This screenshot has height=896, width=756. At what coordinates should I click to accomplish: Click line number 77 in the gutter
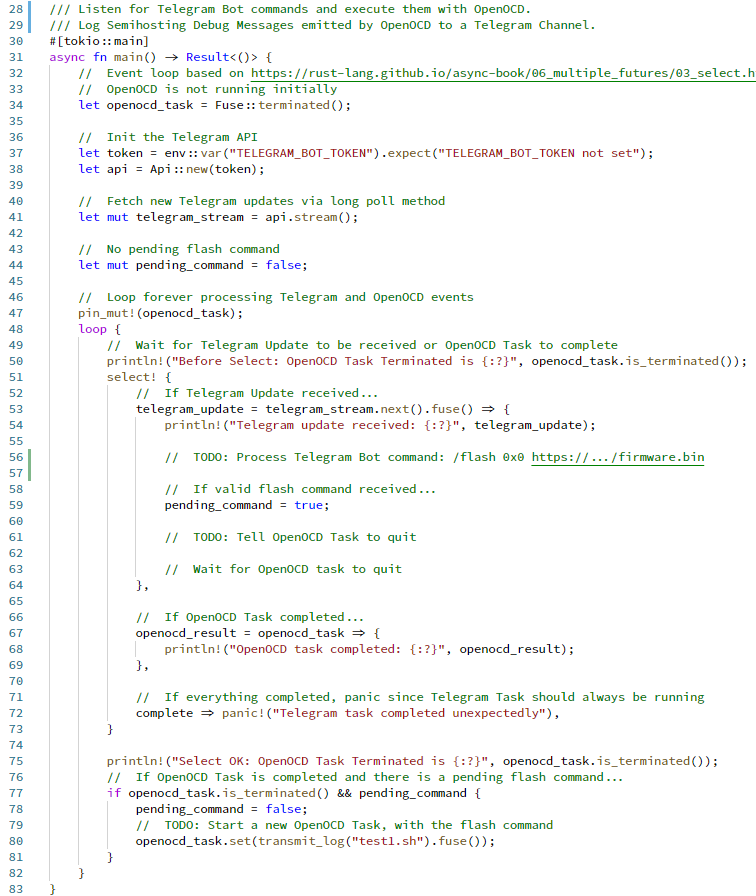point(16,793)
